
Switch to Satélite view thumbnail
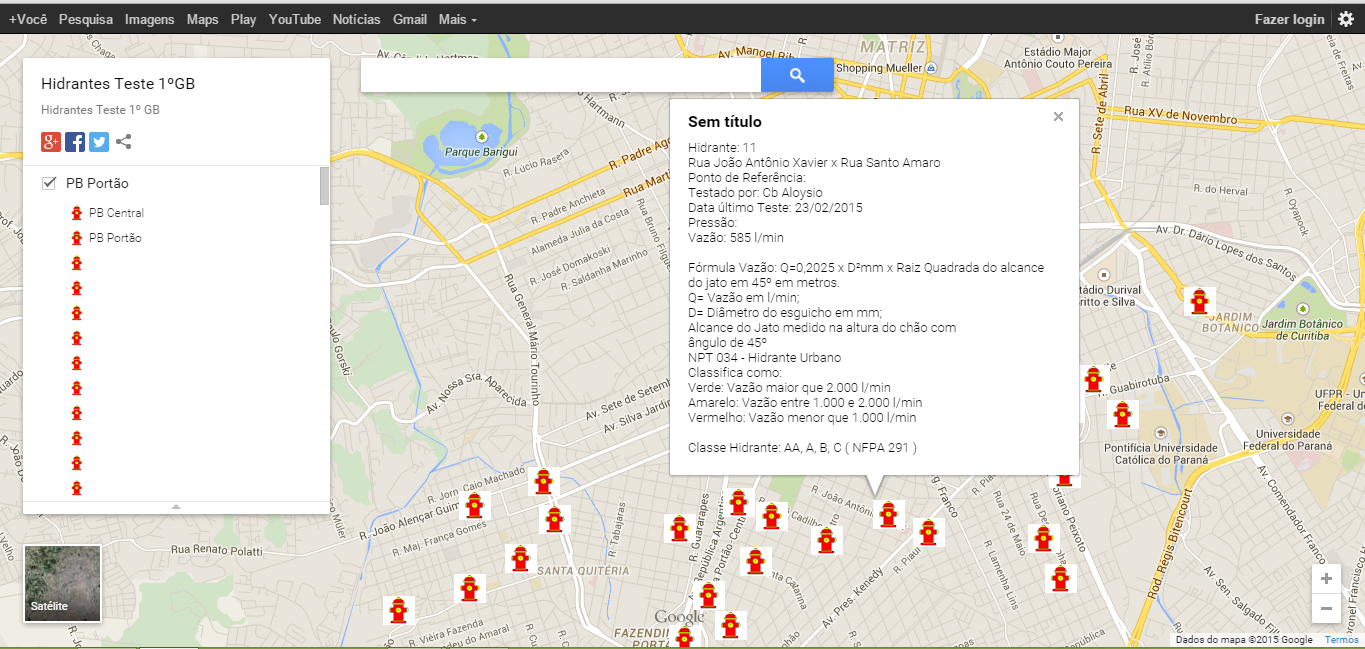coord(62,582)
